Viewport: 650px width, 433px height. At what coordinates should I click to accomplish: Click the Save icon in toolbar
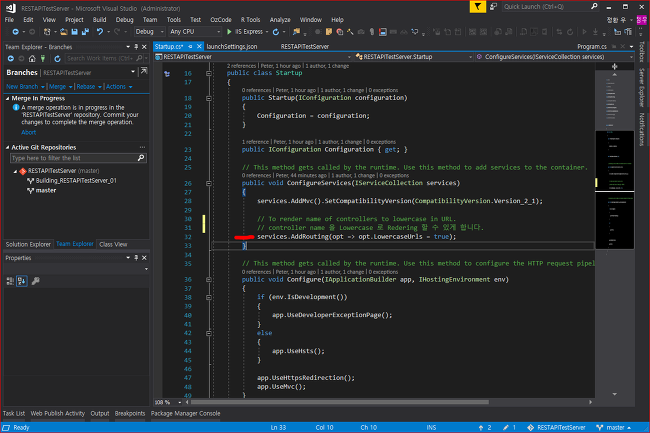point(75,31)
